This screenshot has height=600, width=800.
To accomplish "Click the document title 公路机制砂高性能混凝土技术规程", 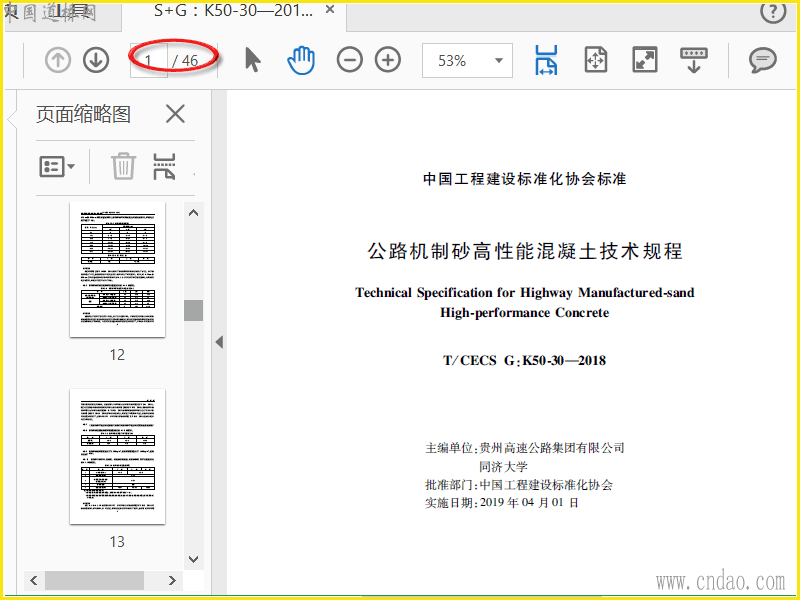I will tap(525, 251).
